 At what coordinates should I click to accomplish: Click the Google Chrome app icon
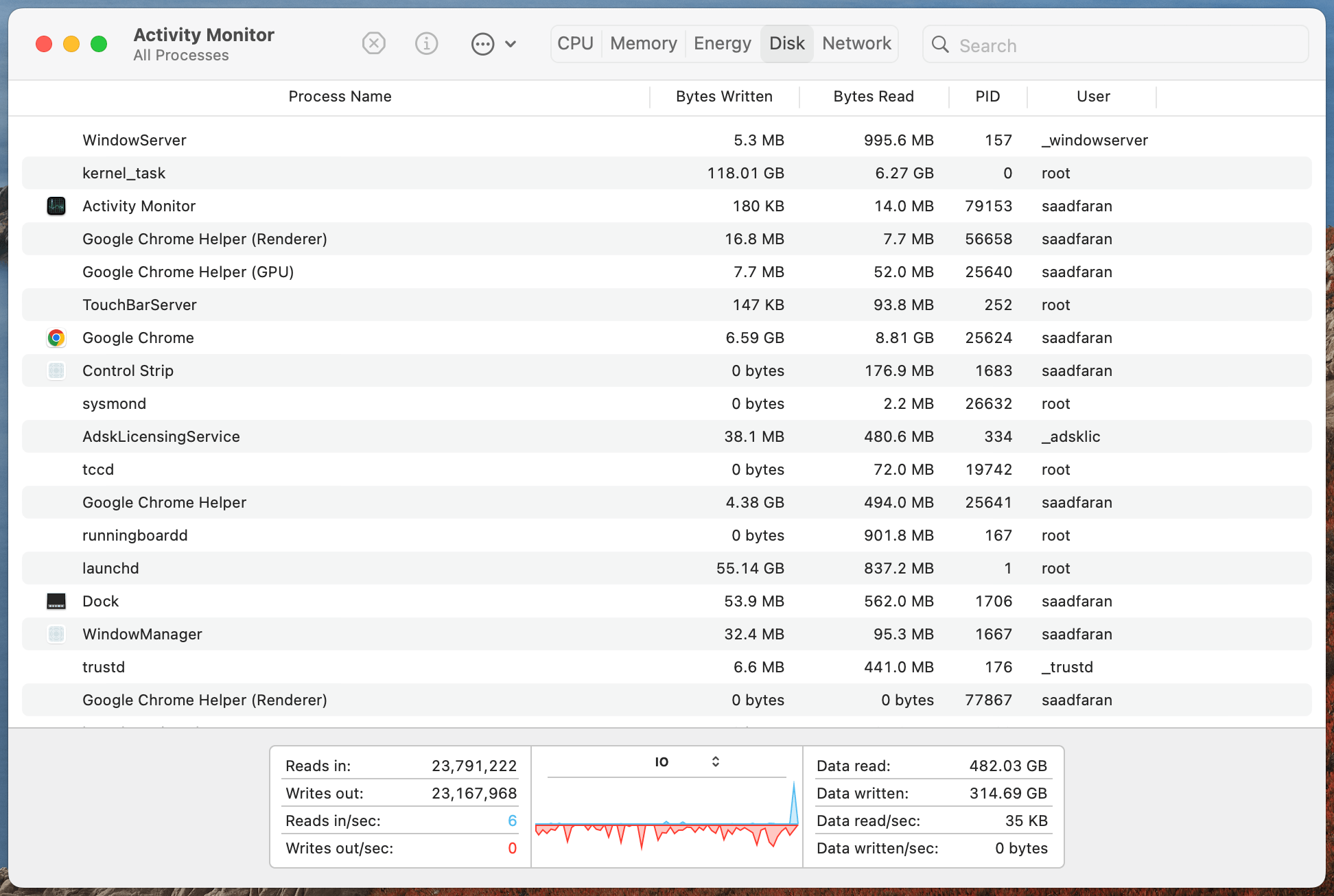click(56, 338)
